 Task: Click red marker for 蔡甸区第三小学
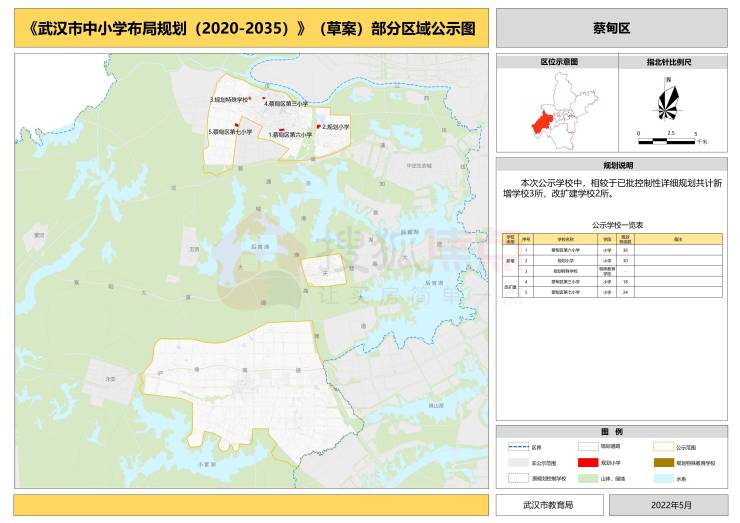coord(264,99)
